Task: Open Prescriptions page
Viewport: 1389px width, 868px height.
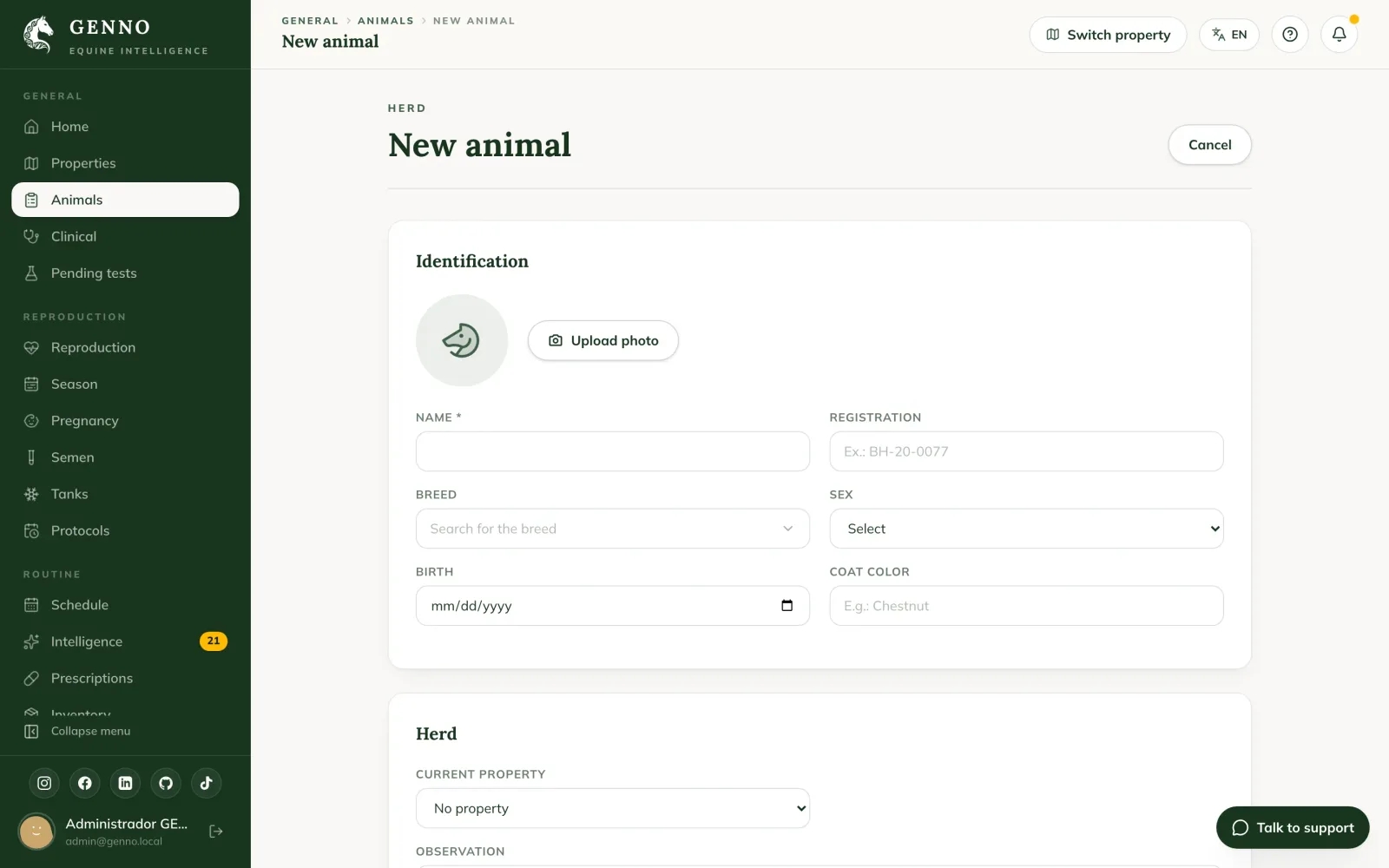Action: pos(125,678)
